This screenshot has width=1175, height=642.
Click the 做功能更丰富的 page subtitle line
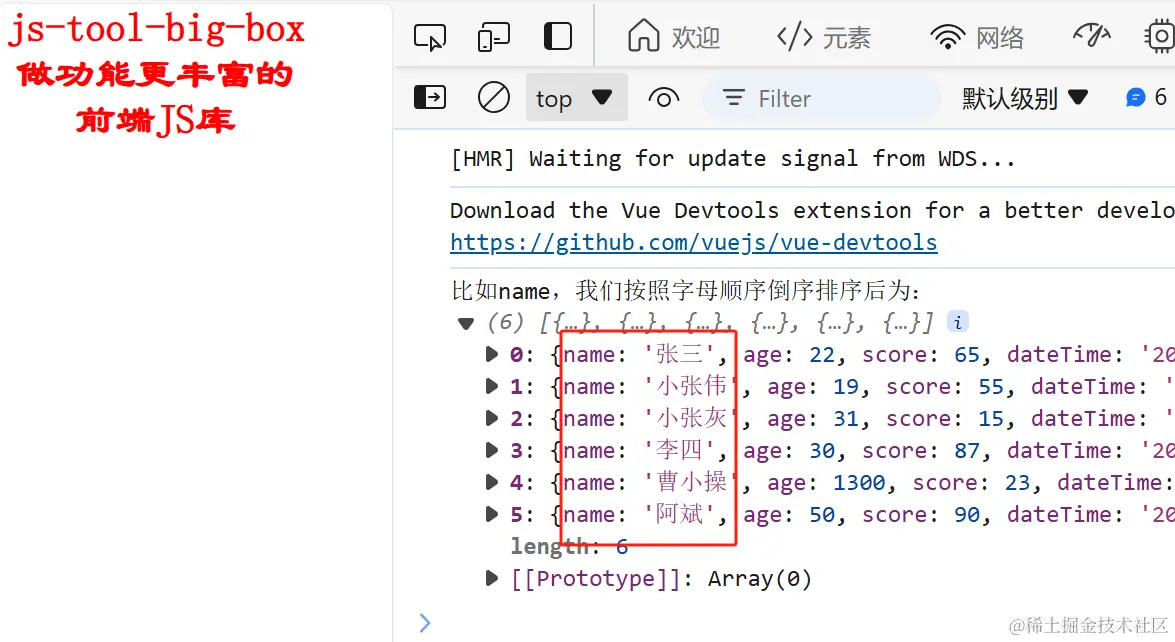(154, 75)
